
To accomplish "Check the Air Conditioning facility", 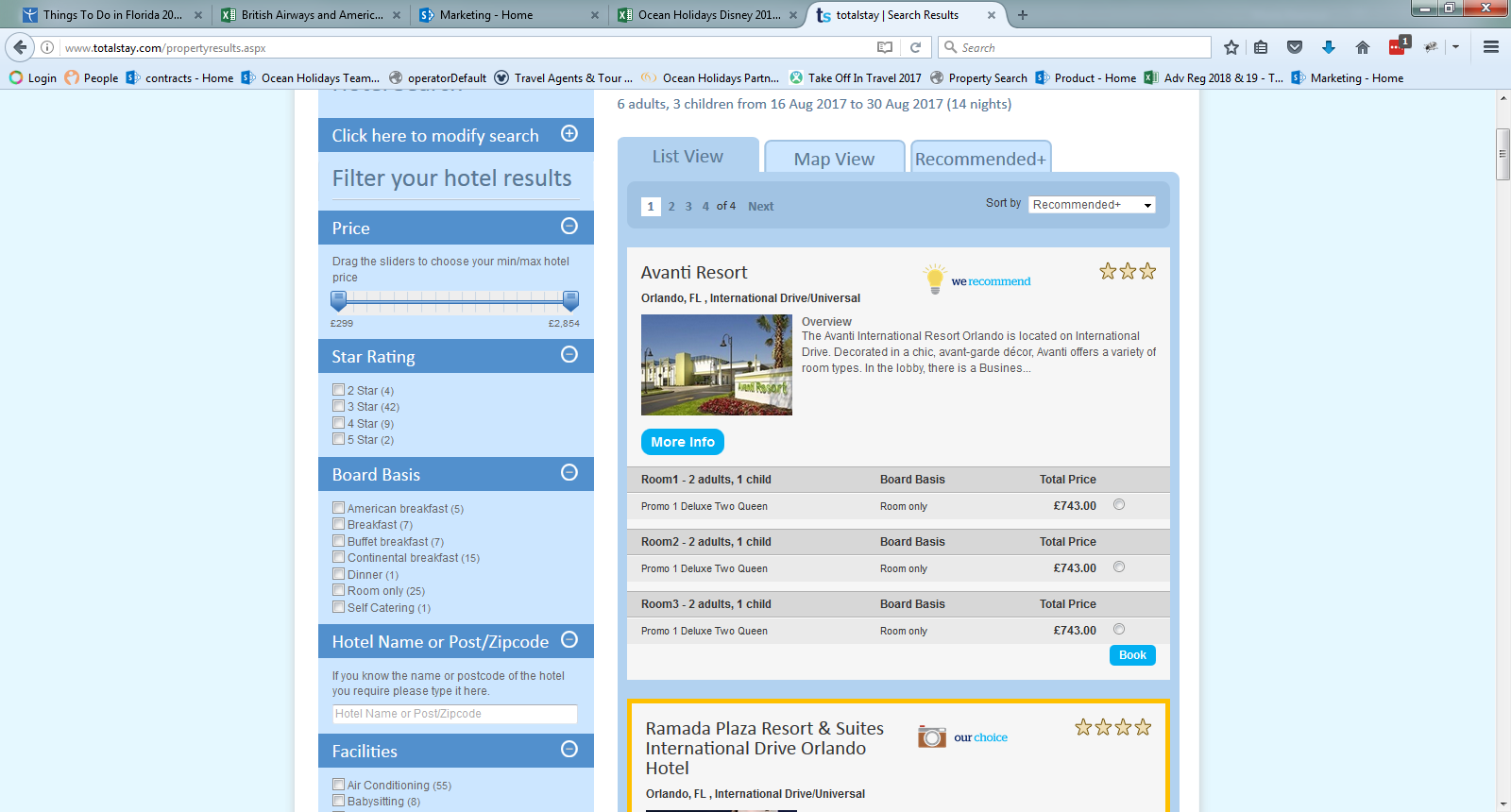I will click(x=338, y=785).
